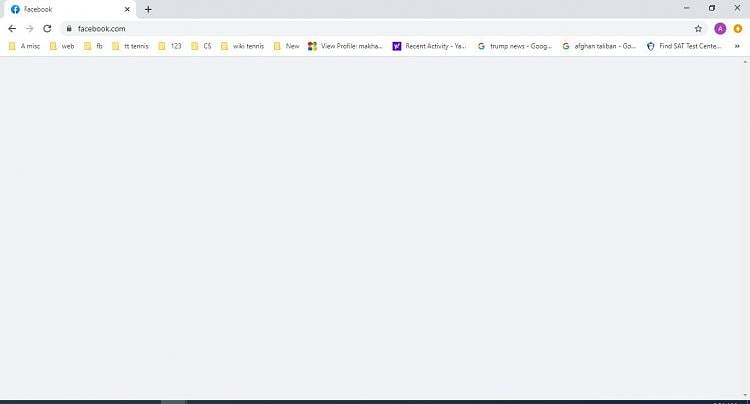The height and width of the screenshot is (404, 750).
Task: Open the purple profile avatar menu
Action: pyautogui.click(x=720, y=29)
